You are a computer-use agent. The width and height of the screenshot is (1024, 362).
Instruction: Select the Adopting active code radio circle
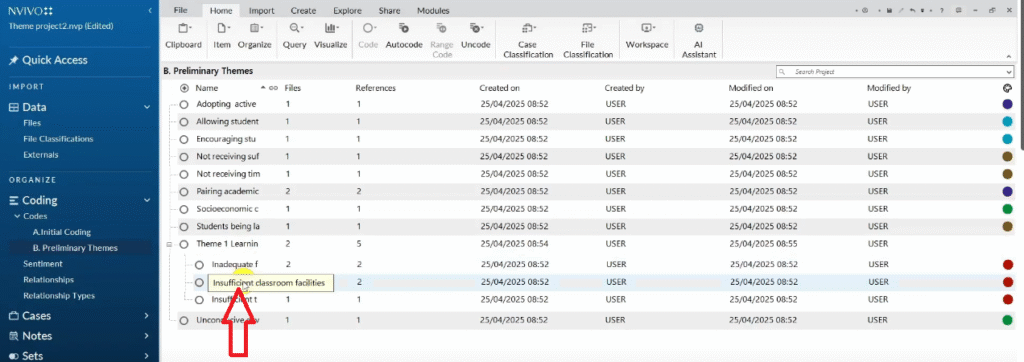click(184, 105)
